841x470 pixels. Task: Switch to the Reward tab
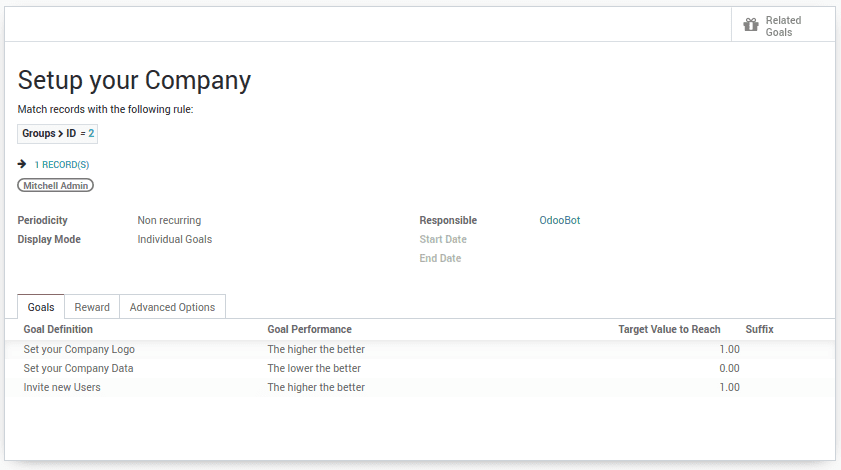point(92,307)
